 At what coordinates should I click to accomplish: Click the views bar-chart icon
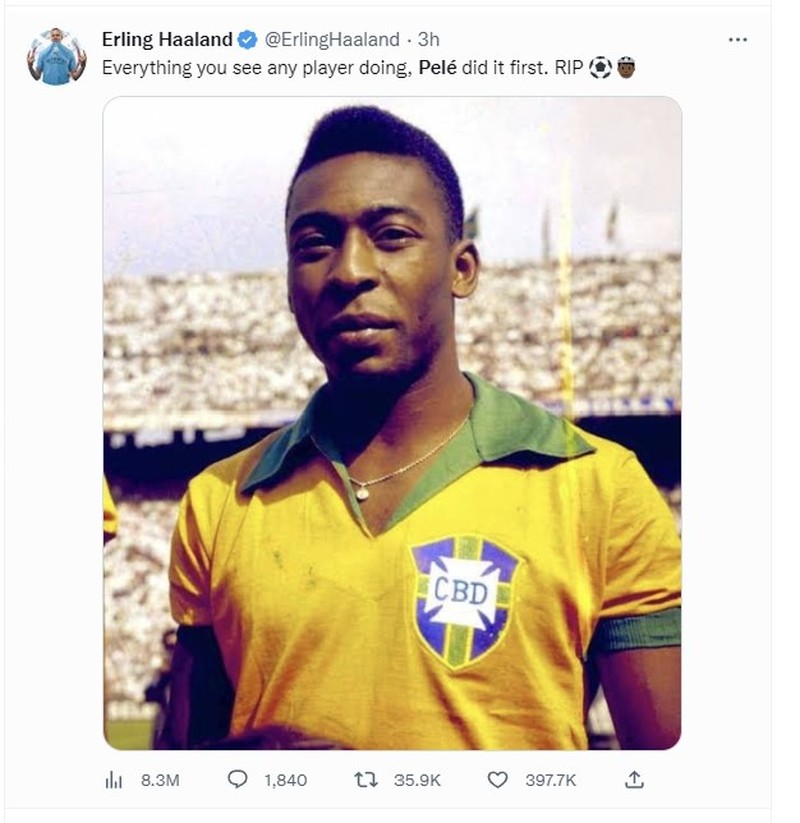[114, 780]
